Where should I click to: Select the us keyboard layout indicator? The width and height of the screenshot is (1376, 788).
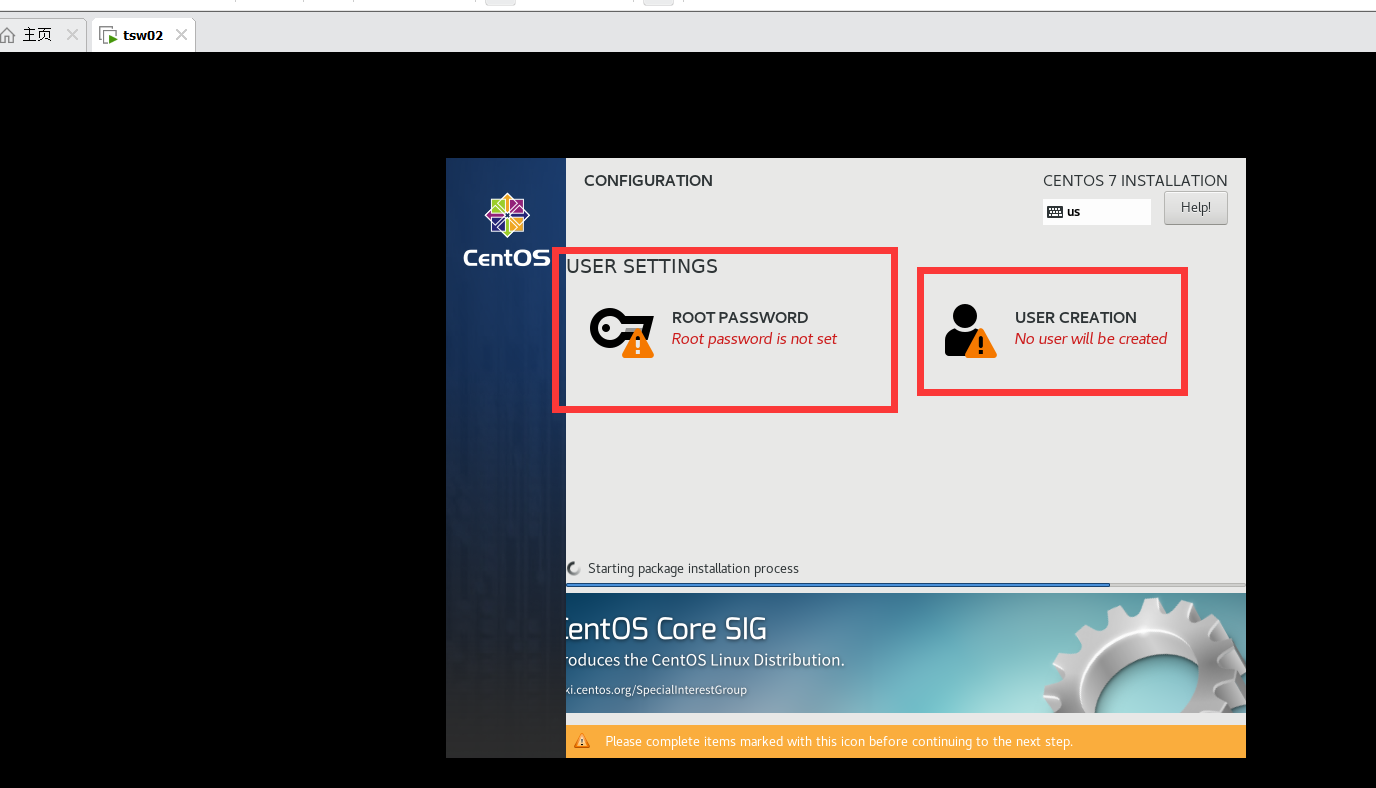[1096, 212]
